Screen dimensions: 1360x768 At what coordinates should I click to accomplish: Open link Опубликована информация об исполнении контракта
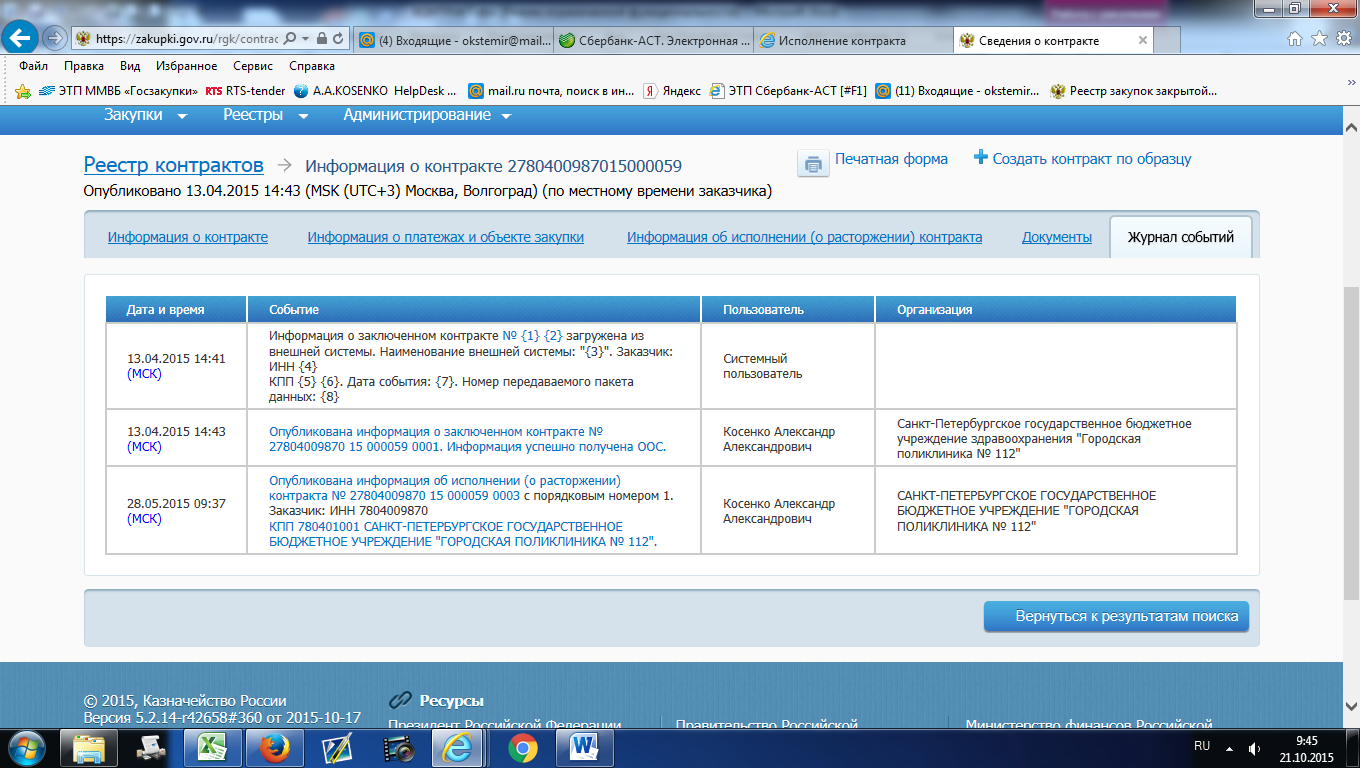point(445,487)
